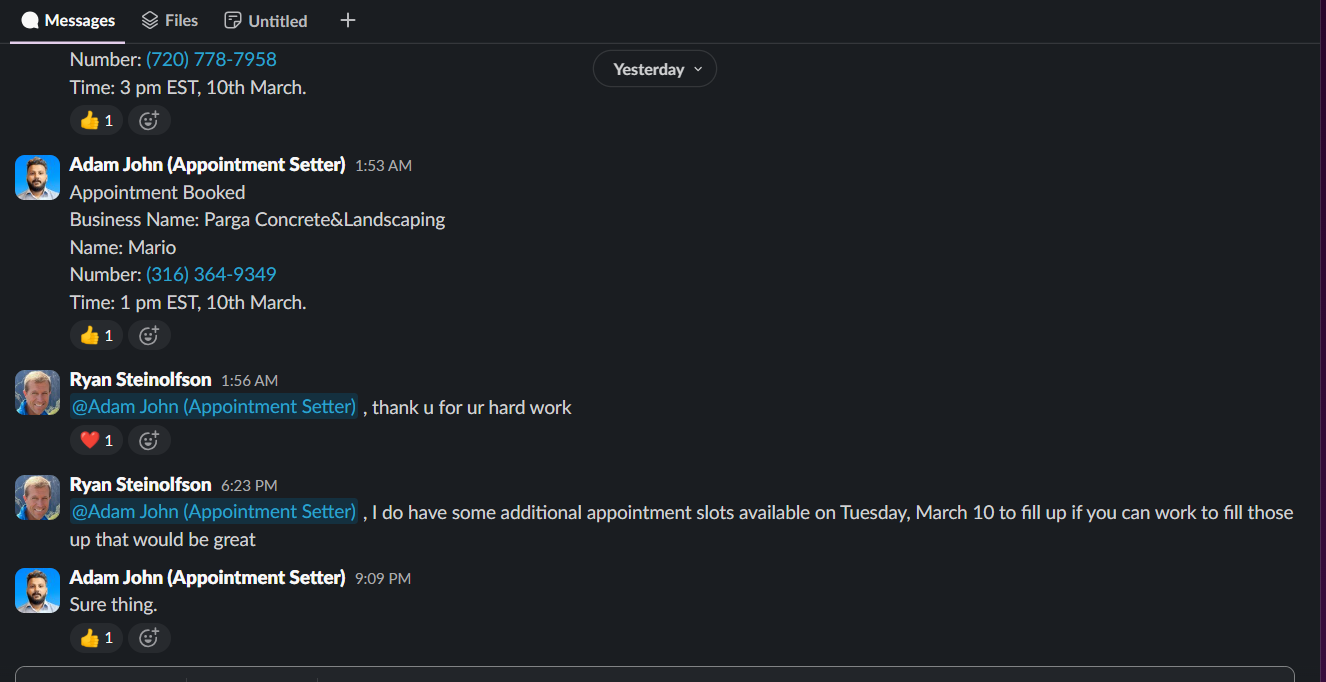Add reaction to the thank-you message
Screen dimensions: 1326x682
point(149,440)
